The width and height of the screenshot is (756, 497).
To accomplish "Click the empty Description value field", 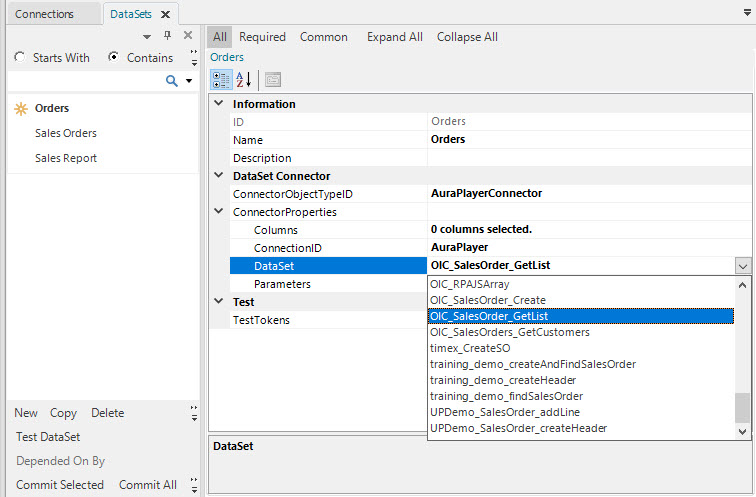I will pyautogui.click(x=589, y=158).
